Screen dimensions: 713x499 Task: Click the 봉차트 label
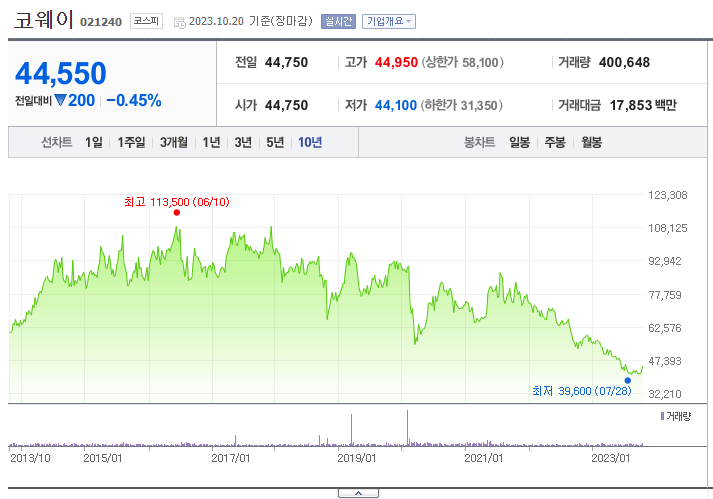point(479,142)
